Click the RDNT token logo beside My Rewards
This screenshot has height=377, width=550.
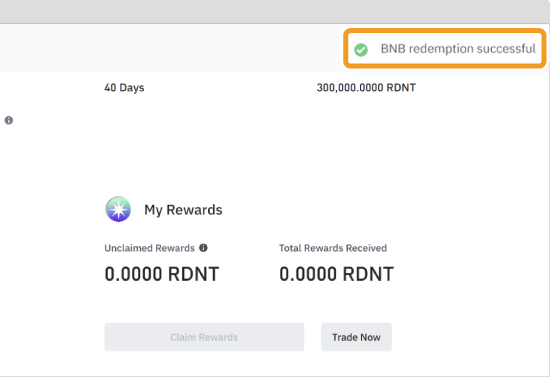click(118, 209)
